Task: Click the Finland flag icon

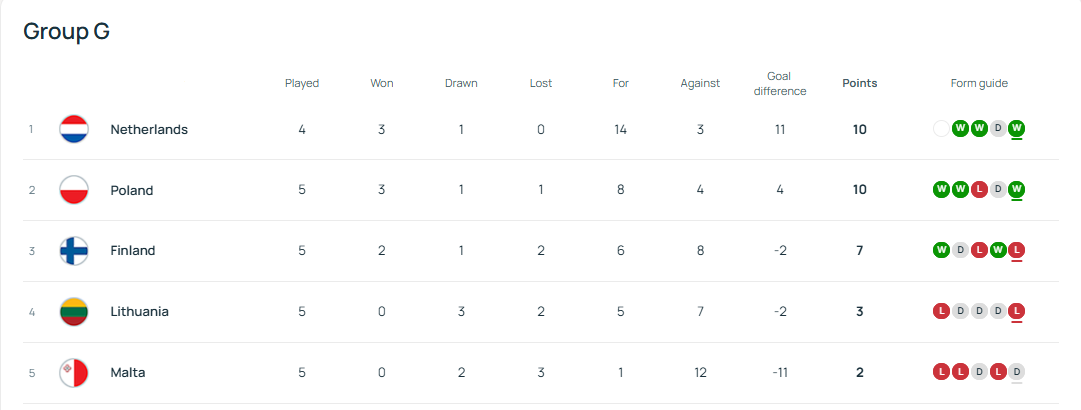Action: 74,251
